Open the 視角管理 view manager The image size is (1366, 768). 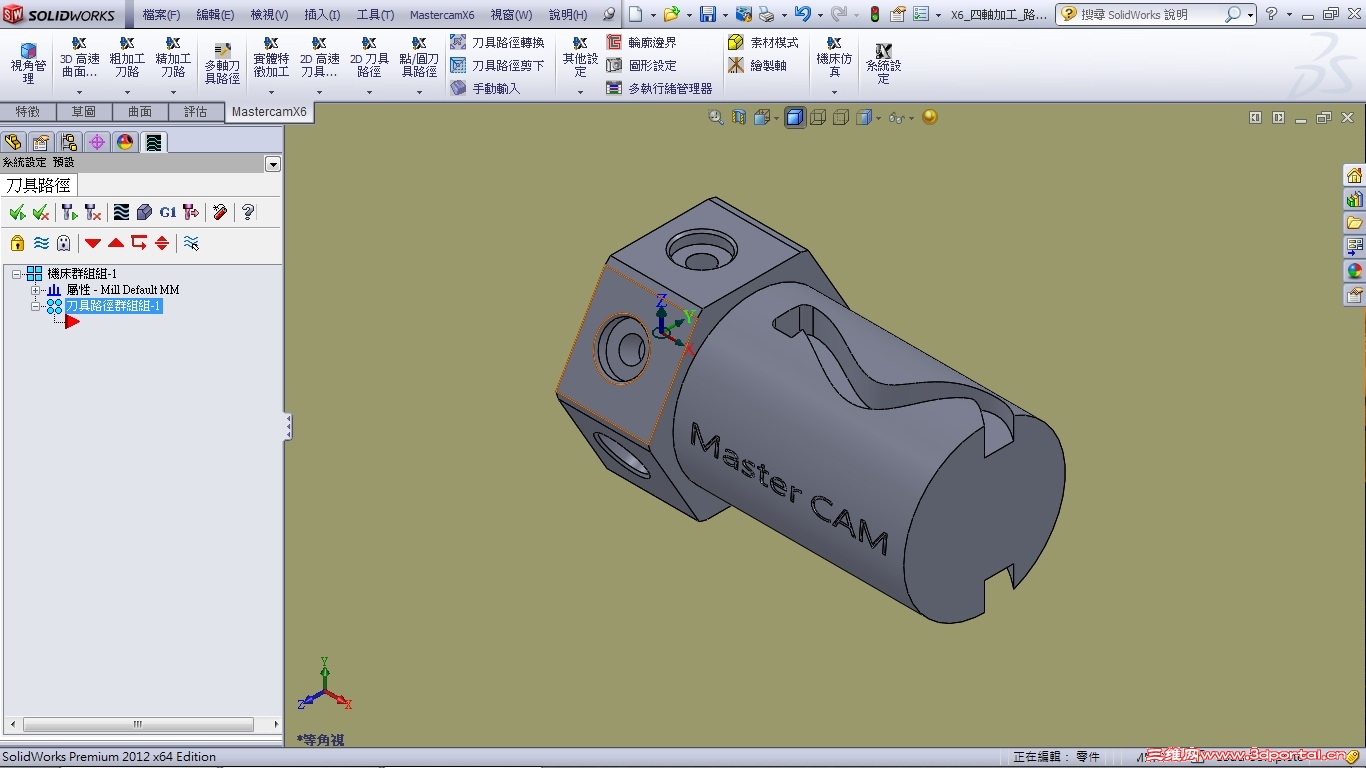28,63
